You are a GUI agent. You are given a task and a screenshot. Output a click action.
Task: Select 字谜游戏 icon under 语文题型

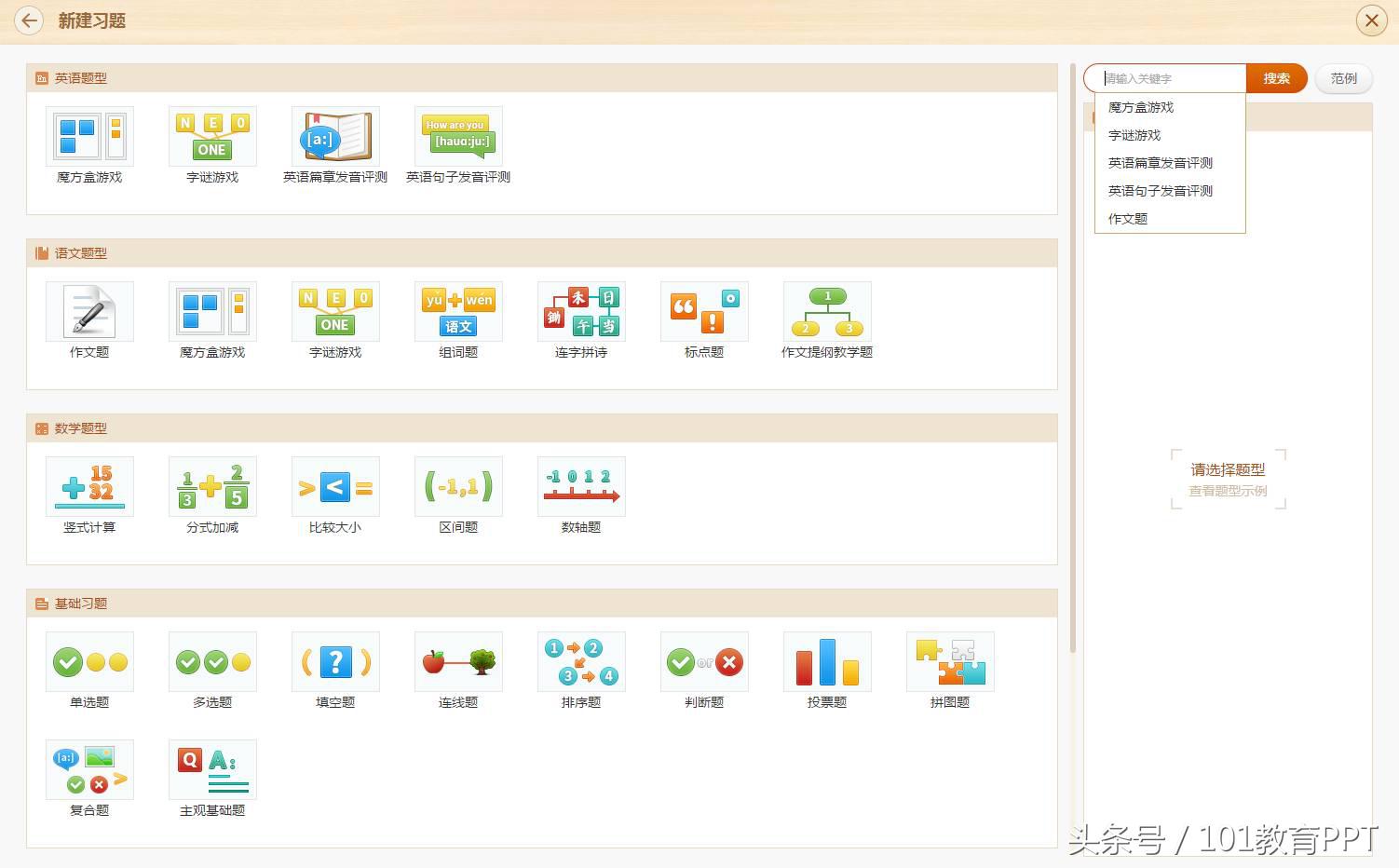pyautogui.click(x=335, y=311)
